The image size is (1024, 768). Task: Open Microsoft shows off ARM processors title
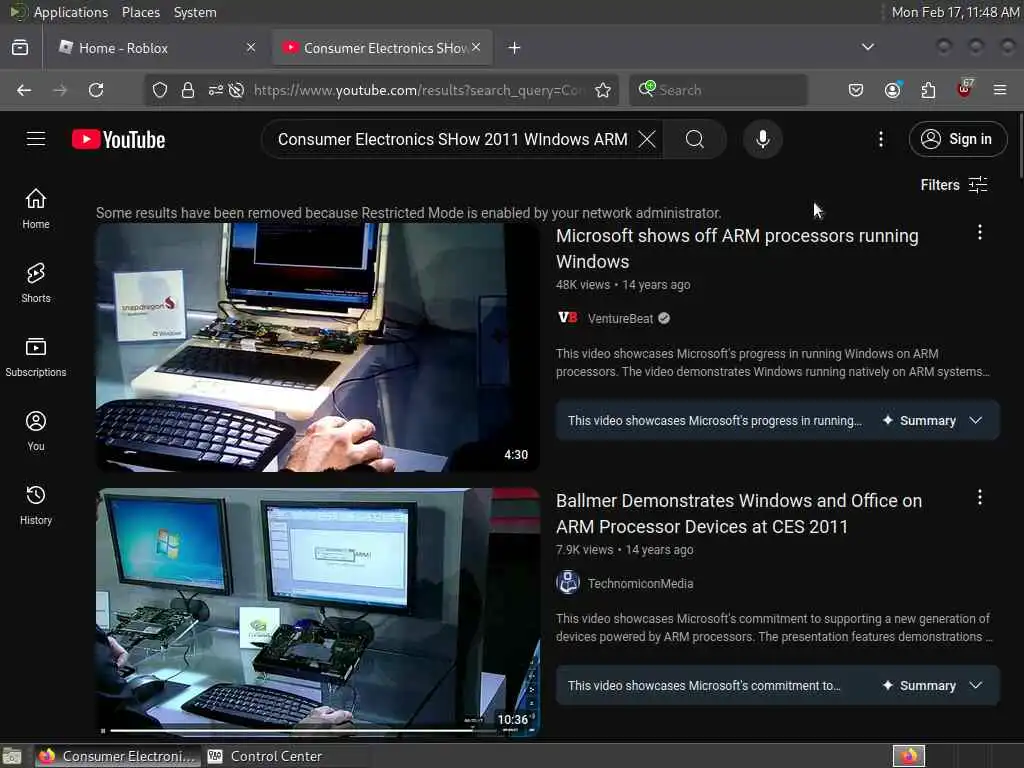tap(737, 249)
